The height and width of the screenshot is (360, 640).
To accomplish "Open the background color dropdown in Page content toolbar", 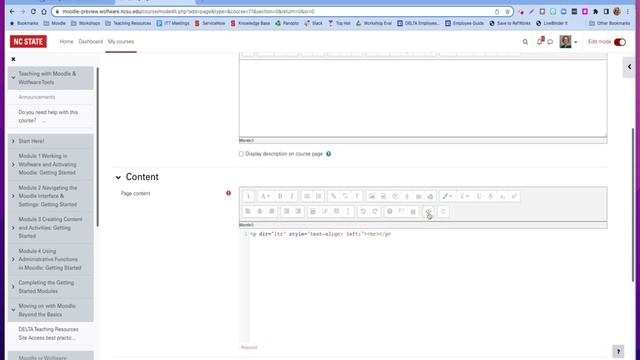I will [x=464, y=196].
